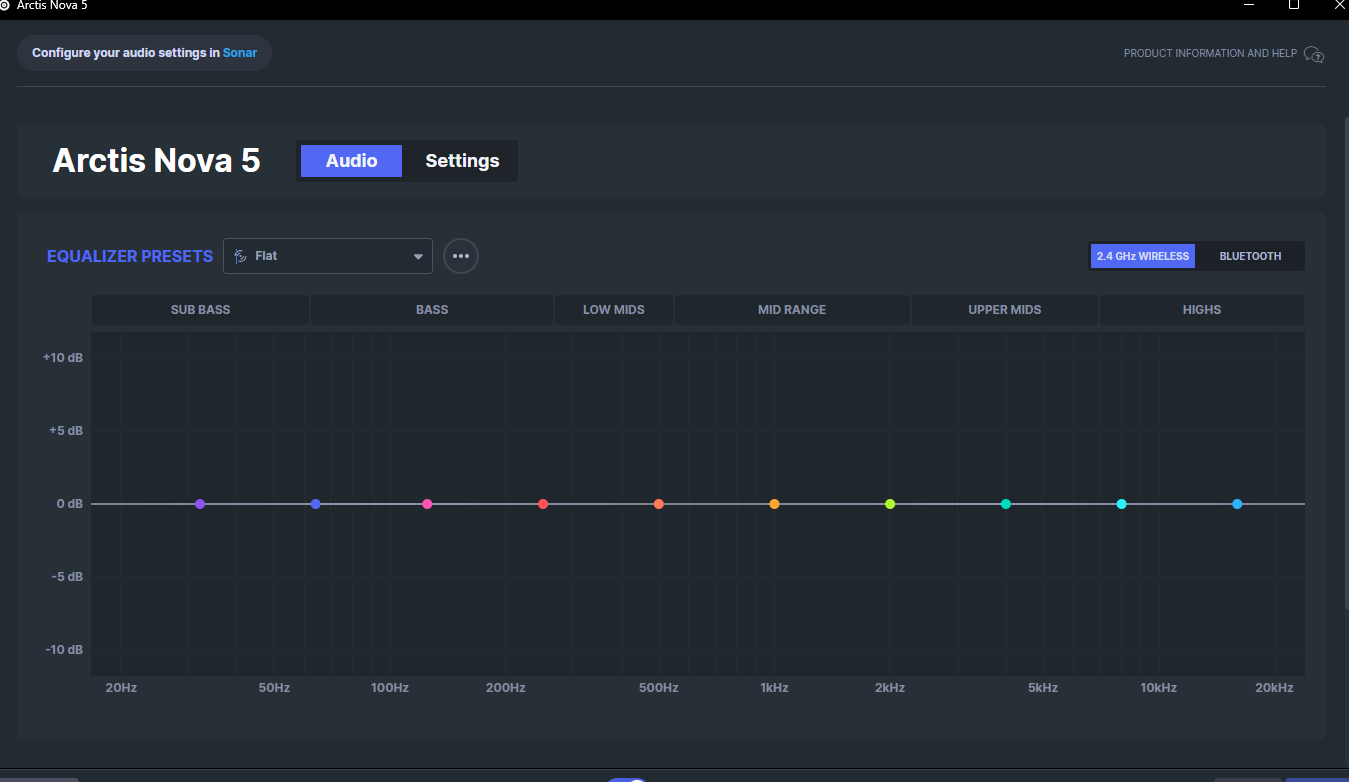1349x782 pixels.
Task: Maximize the Arctis Nova 5 window
Action: (1293, 5)
